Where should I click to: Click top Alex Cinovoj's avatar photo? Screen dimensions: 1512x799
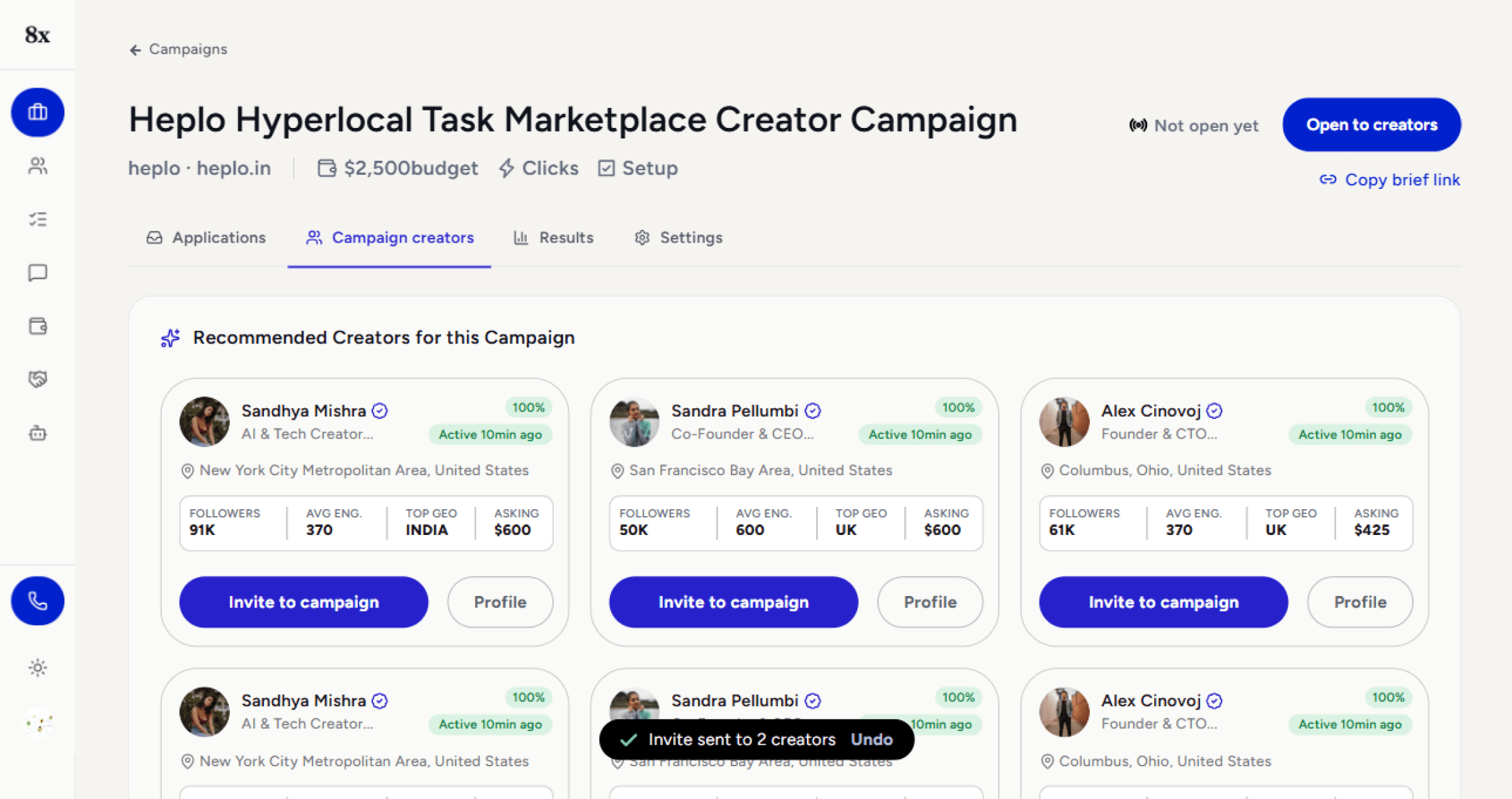(x=1064, y=422)
